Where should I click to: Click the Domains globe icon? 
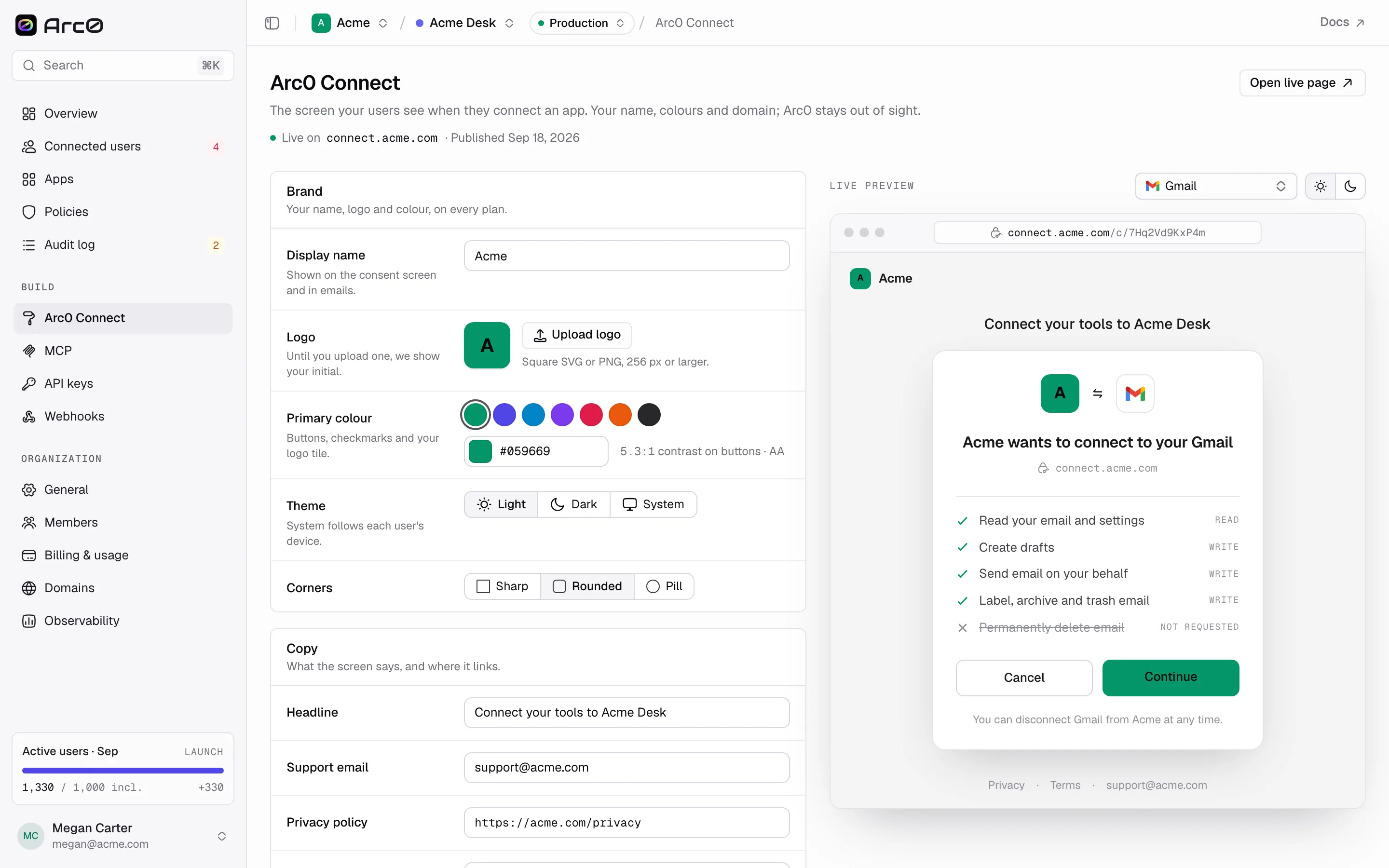[29, 588]
